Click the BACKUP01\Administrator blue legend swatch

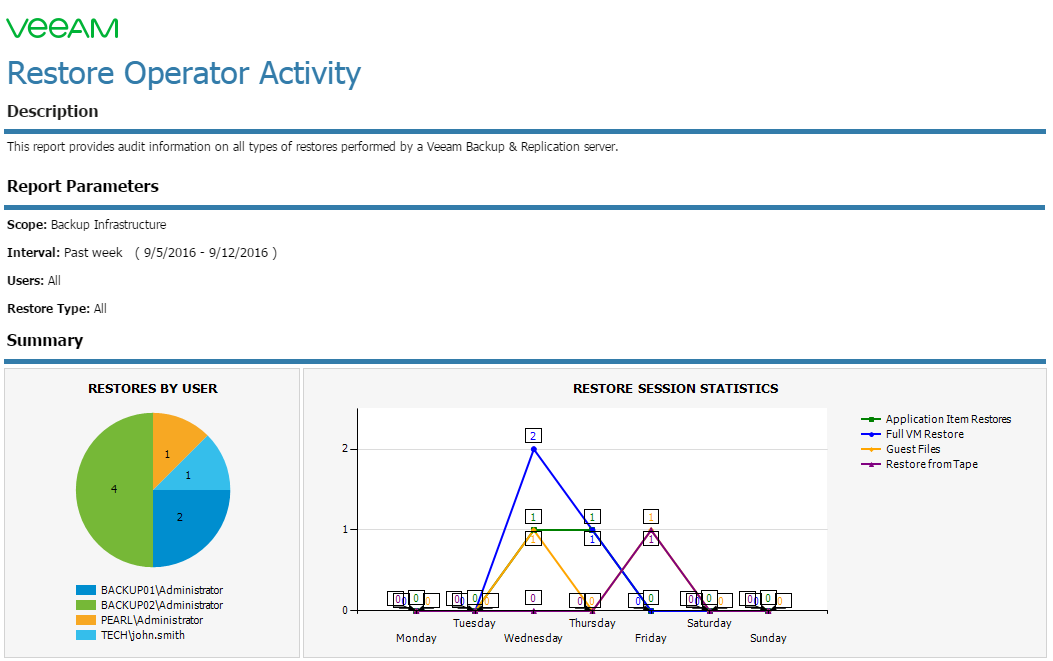pos(86,590)
